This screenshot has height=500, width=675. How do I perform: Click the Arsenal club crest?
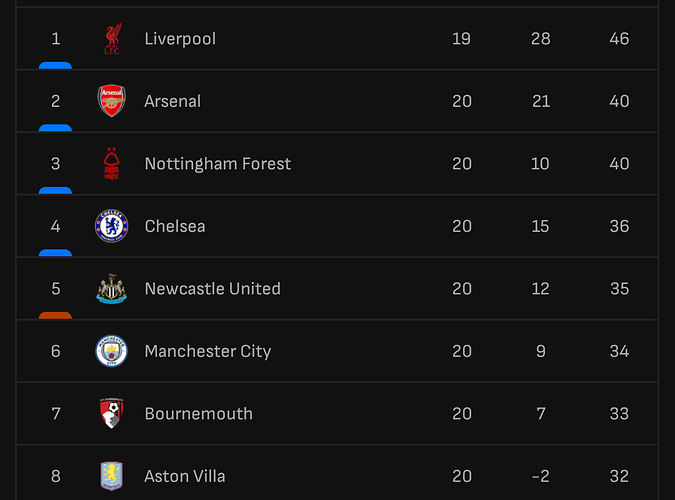(111, 101)
